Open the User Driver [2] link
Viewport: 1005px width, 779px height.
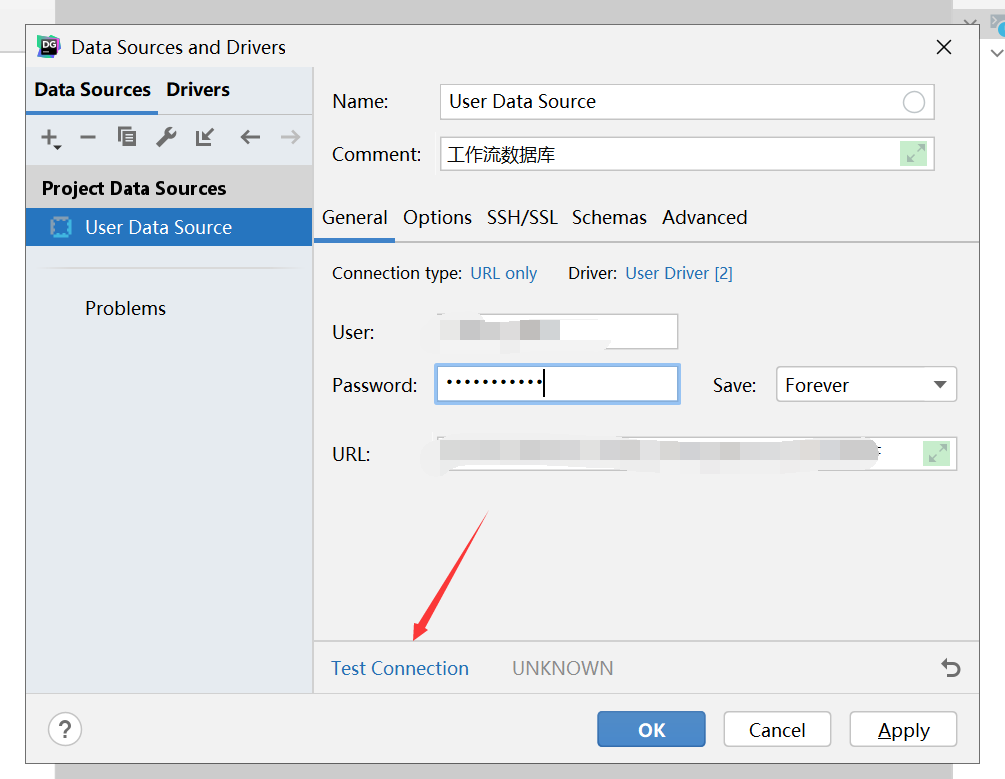click(679, 273)
